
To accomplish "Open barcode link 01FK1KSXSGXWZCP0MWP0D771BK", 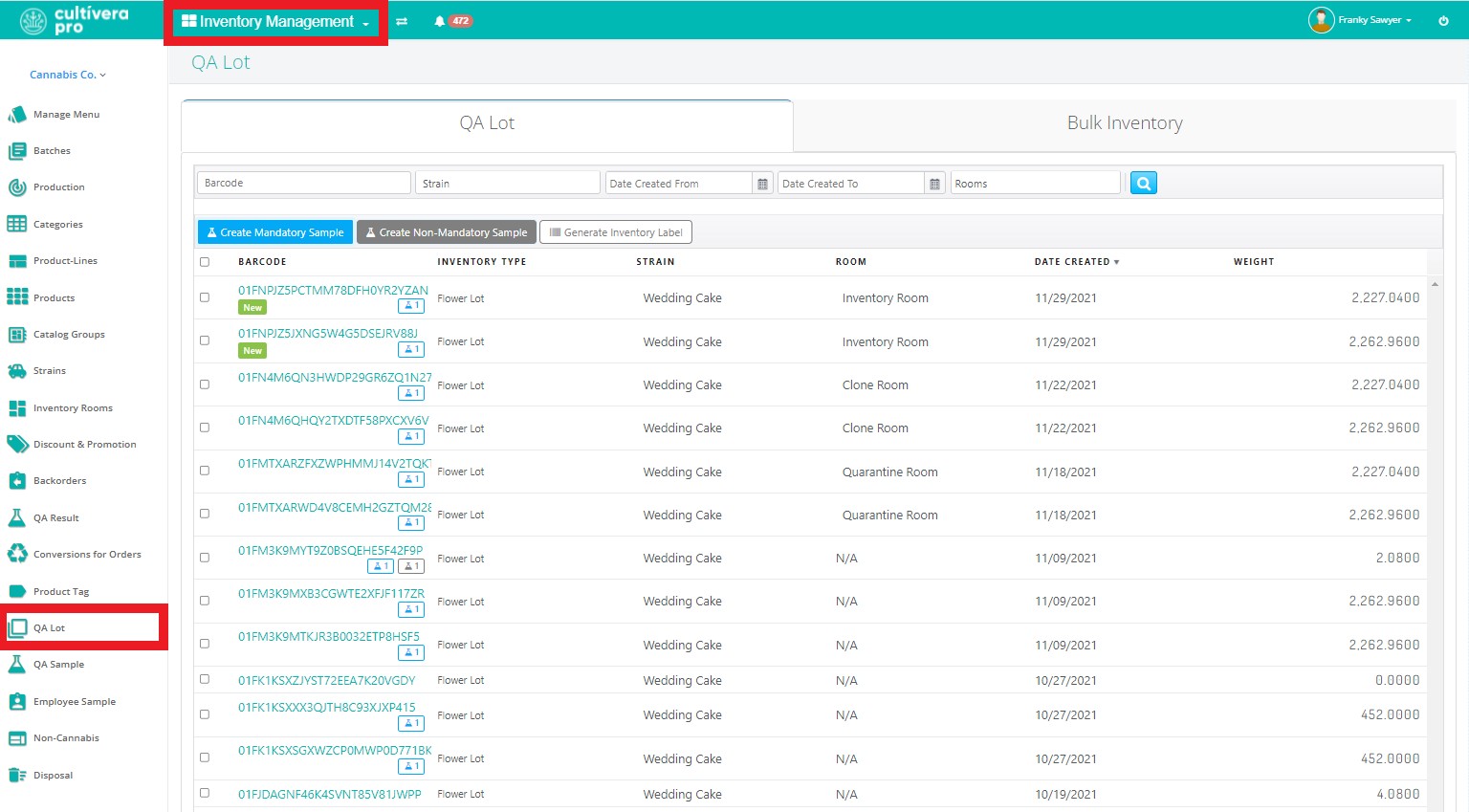I will [335, 751].
